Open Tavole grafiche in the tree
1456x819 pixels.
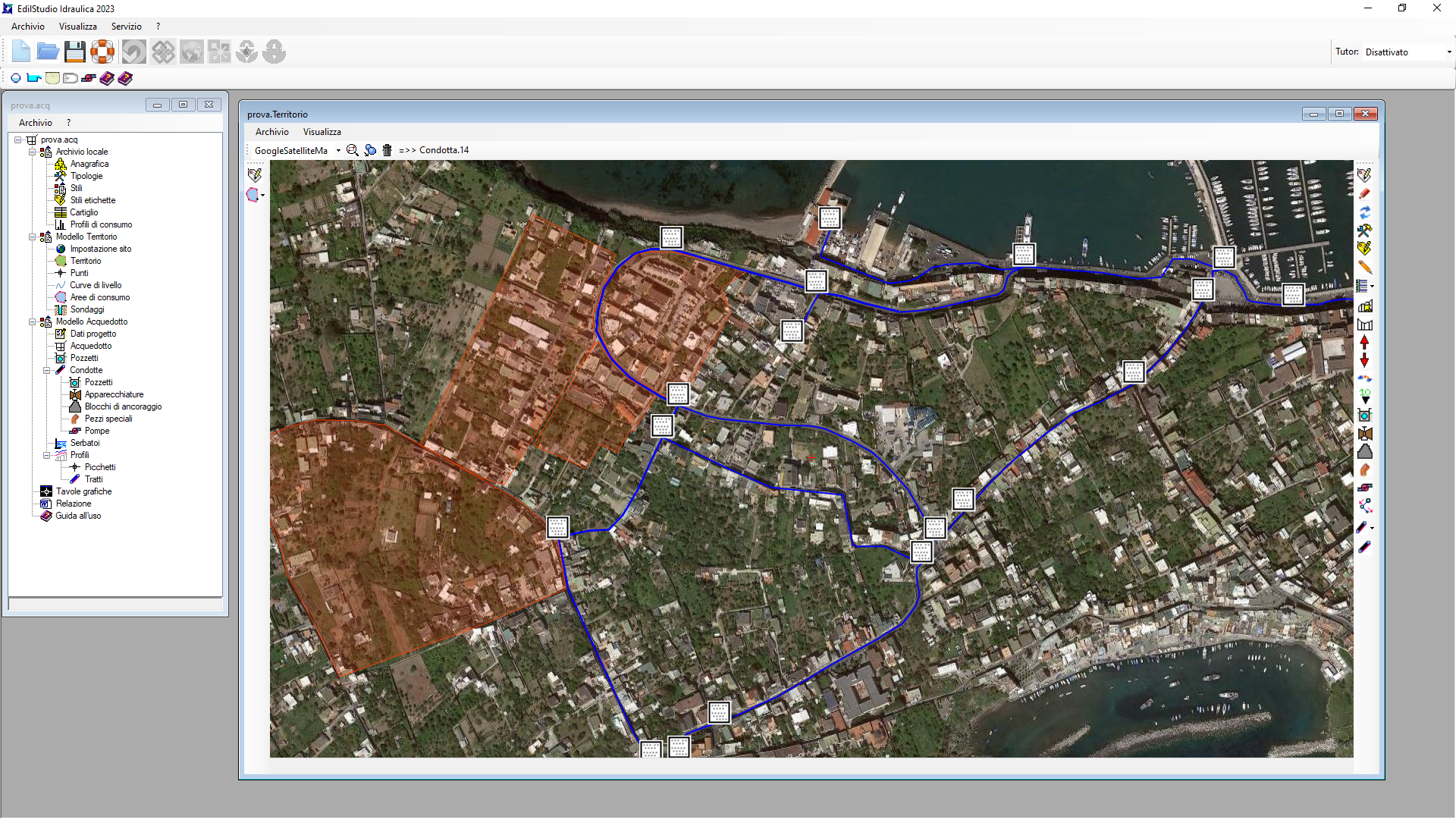pyautogui.click(x=83, y=491)
